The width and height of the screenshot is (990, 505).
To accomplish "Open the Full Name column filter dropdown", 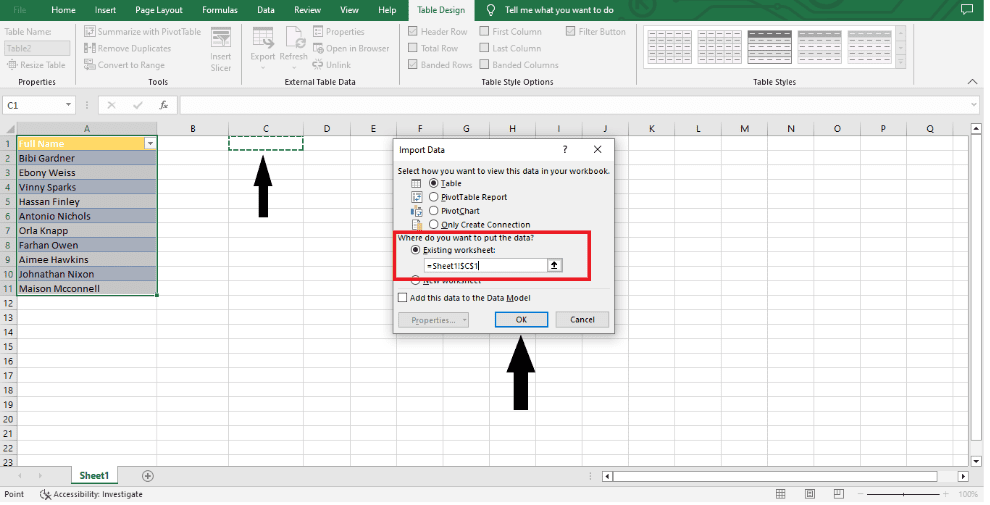I will click(x=150, y=144).
